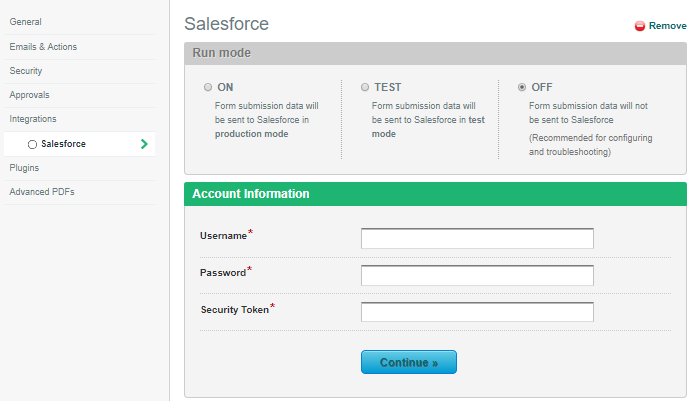The image size is (692, 401).
Task: Focus the Username input field
Action: [x=477, y=238]
